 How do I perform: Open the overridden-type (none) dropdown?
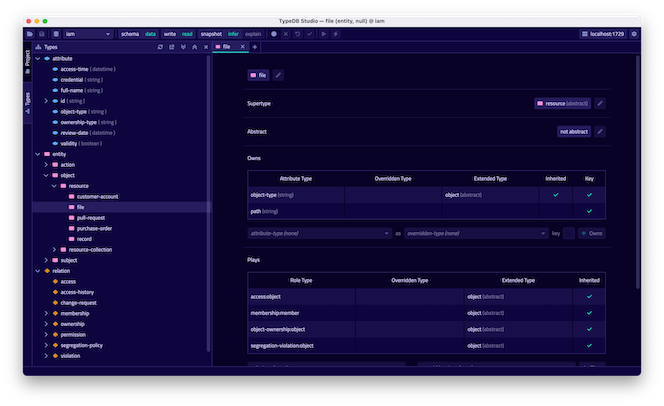476,233
